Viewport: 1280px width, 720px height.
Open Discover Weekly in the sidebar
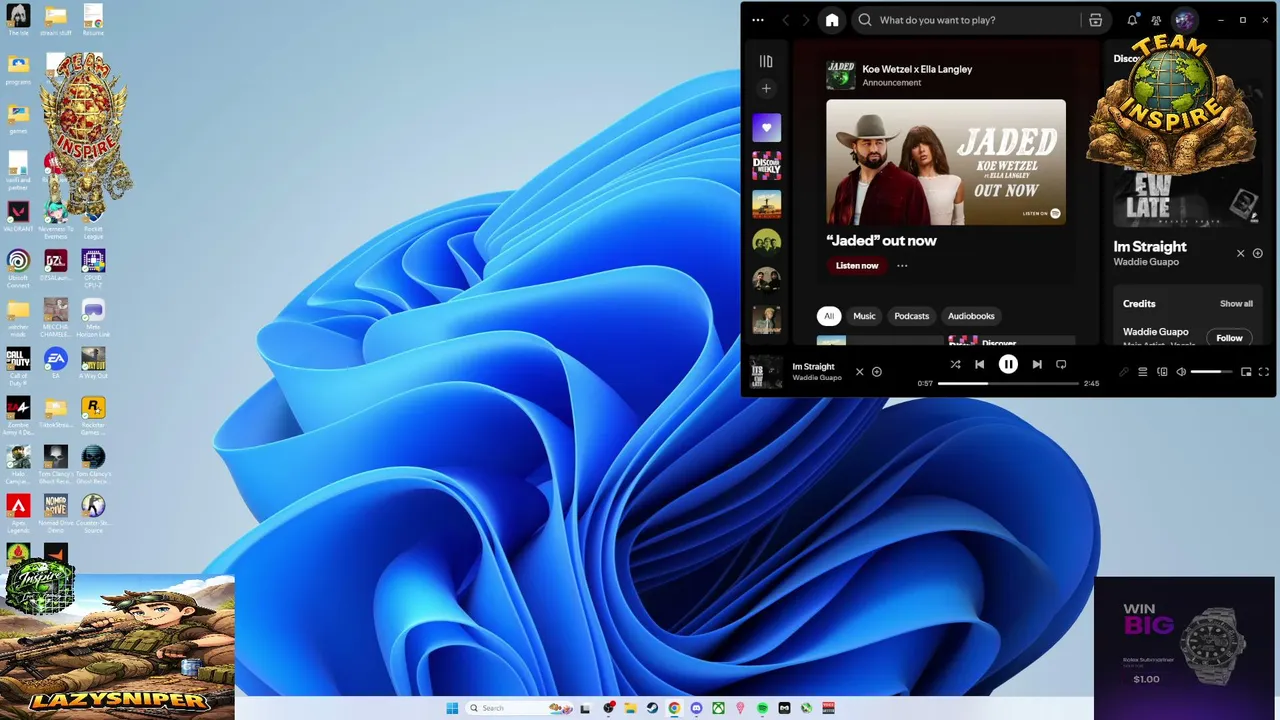tap(766, 165)
